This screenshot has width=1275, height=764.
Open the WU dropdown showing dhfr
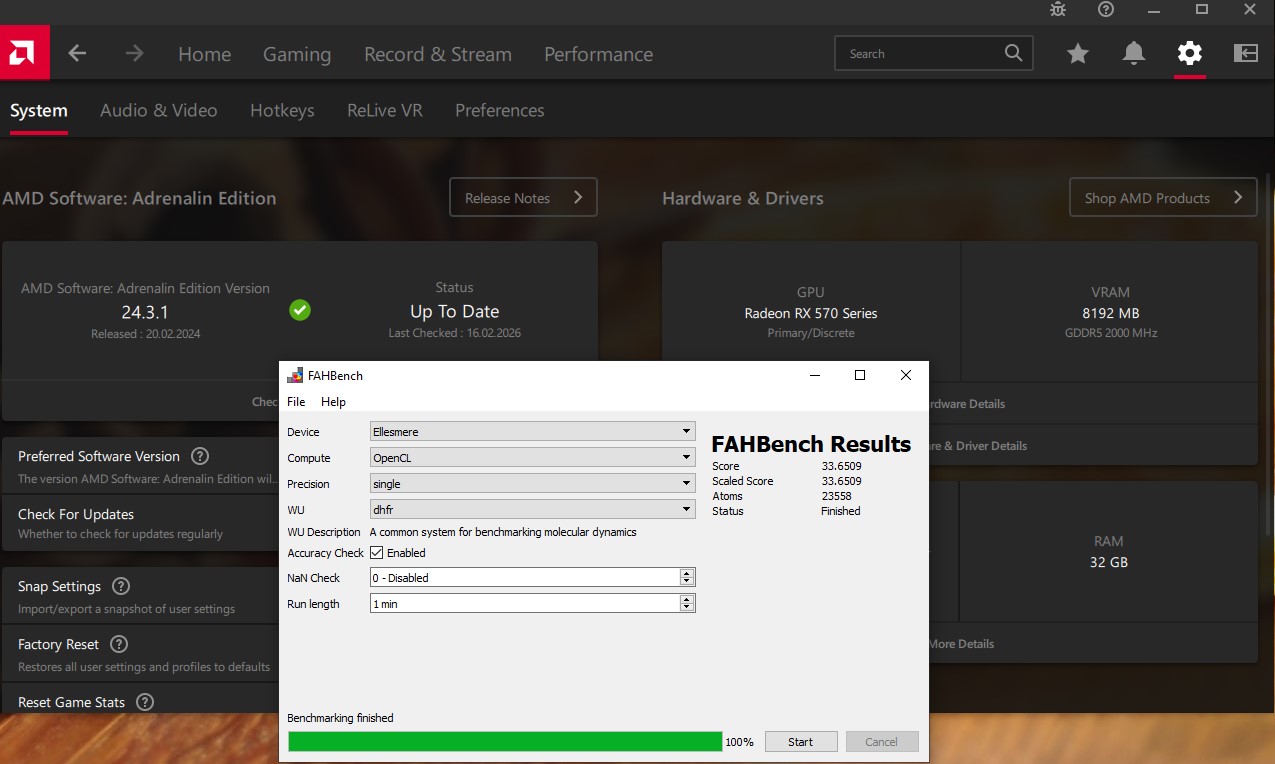tap(532, 509)
